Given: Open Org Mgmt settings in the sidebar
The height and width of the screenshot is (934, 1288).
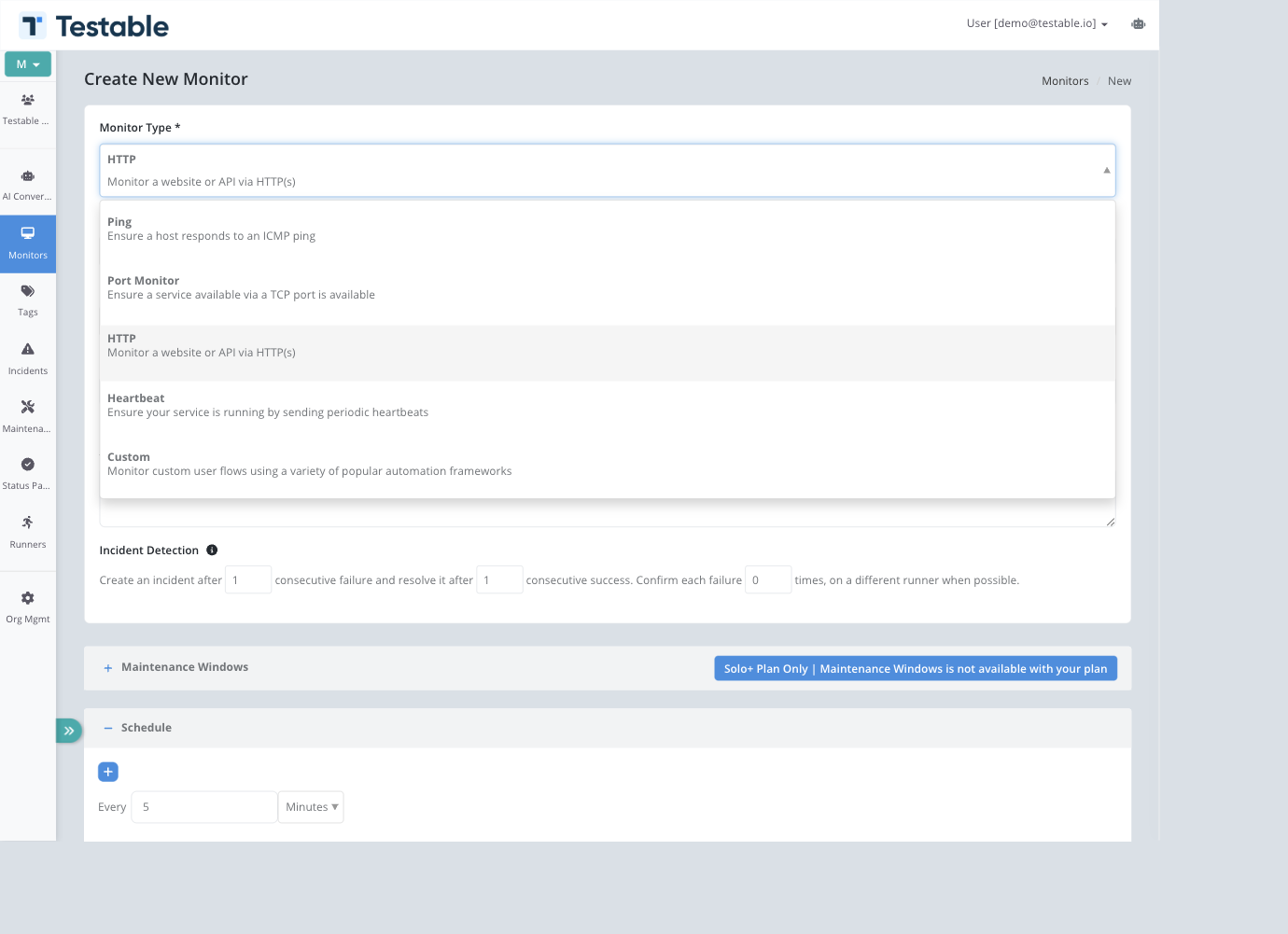Looking at the screenshot, I should point(28,607).
